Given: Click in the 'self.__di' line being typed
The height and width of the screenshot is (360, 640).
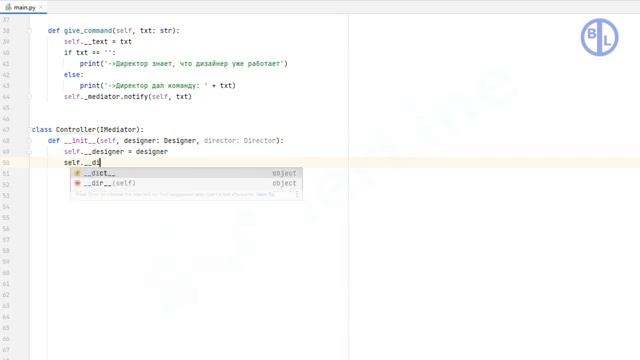Looking at the screenshot, I should [82, 163].
